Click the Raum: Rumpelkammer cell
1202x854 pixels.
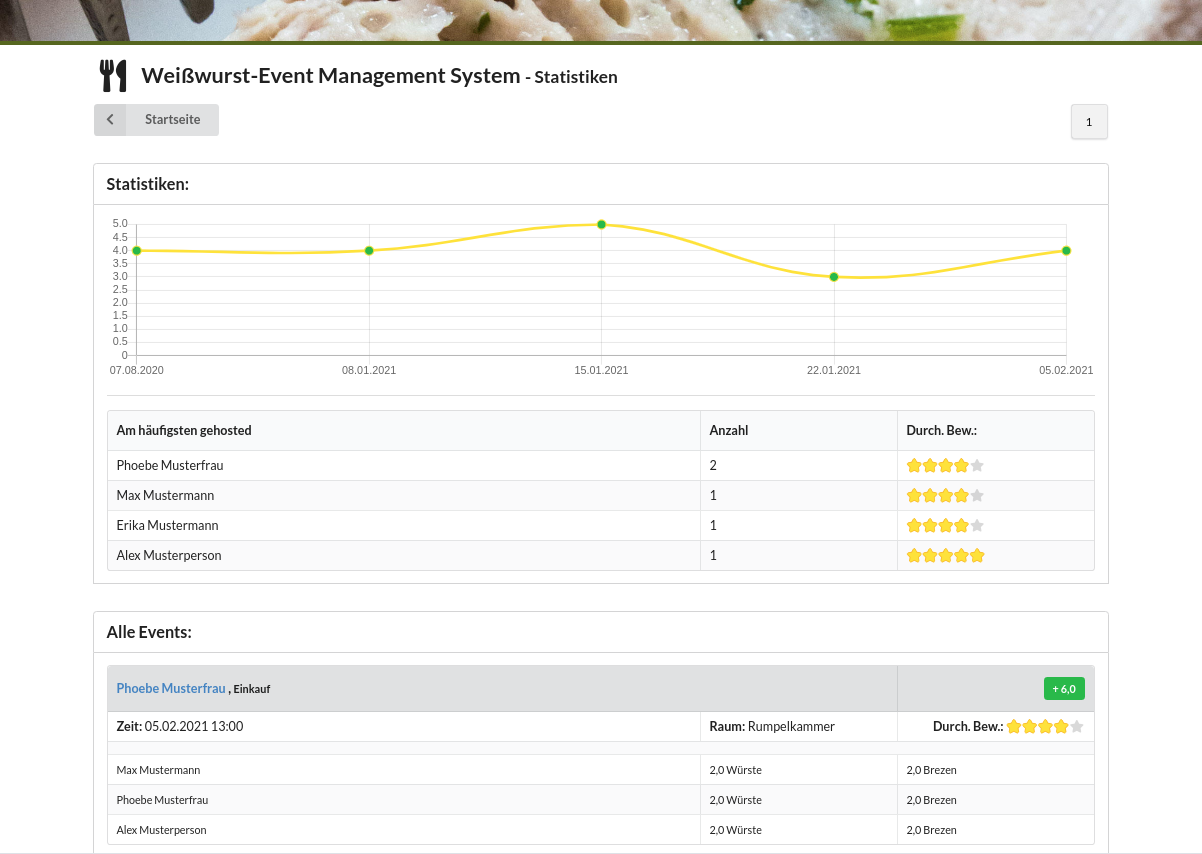(x=772, y=726)
